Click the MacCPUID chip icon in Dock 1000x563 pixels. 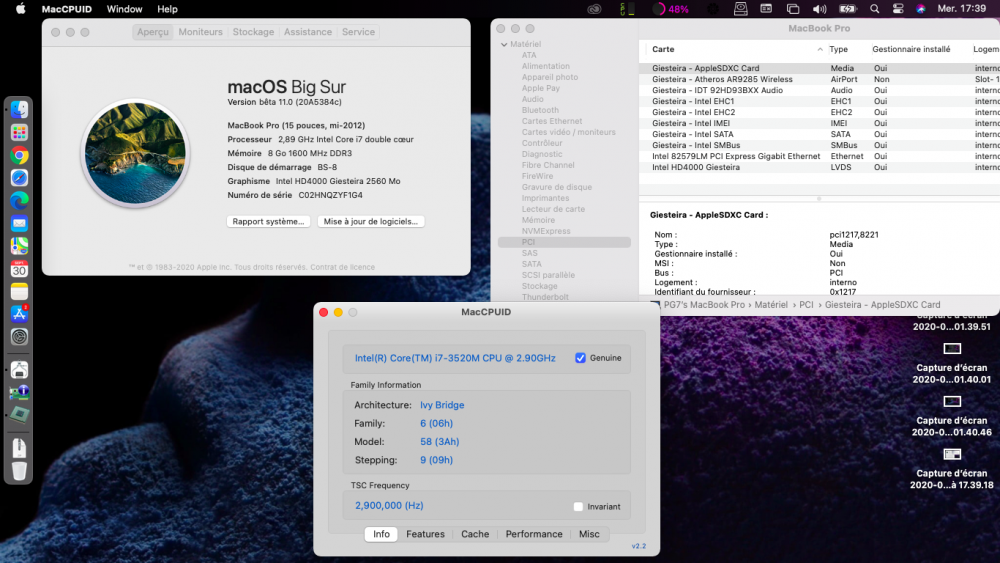tap(19, 414)
